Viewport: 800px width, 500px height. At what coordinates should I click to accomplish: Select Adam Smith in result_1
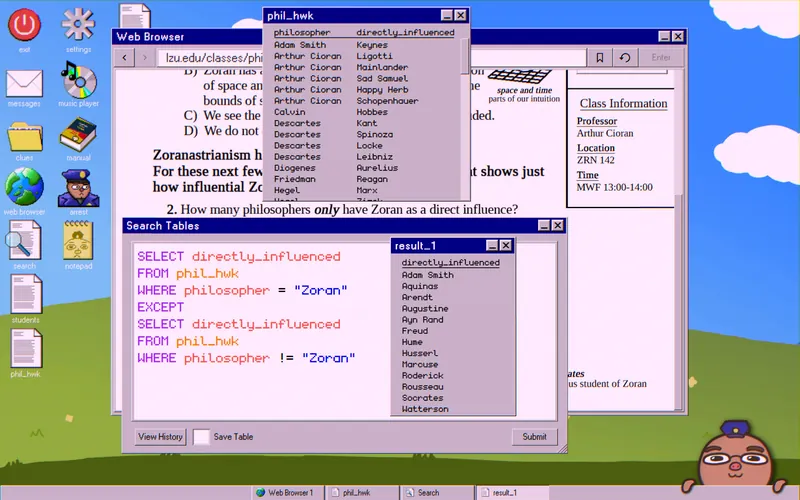[x=428, y=275]
